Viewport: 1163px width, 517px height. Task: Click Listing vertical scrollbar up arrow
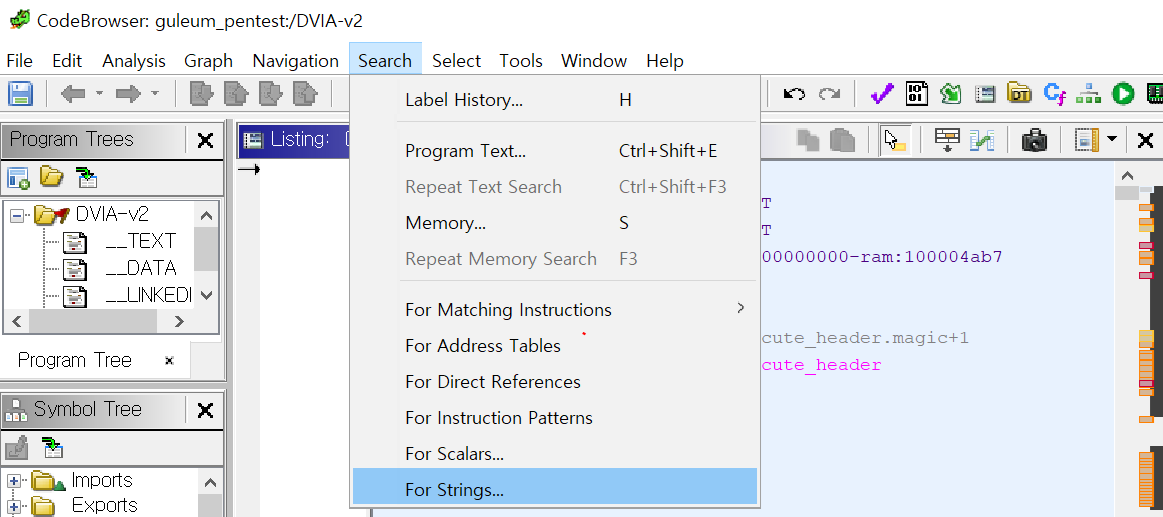point(1127,177)
